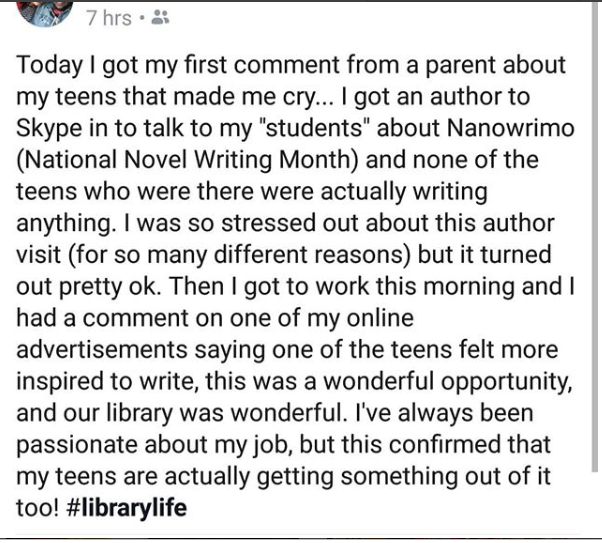
Task: Click the word advertisements in the post
Action: click(x=102, y=349)
